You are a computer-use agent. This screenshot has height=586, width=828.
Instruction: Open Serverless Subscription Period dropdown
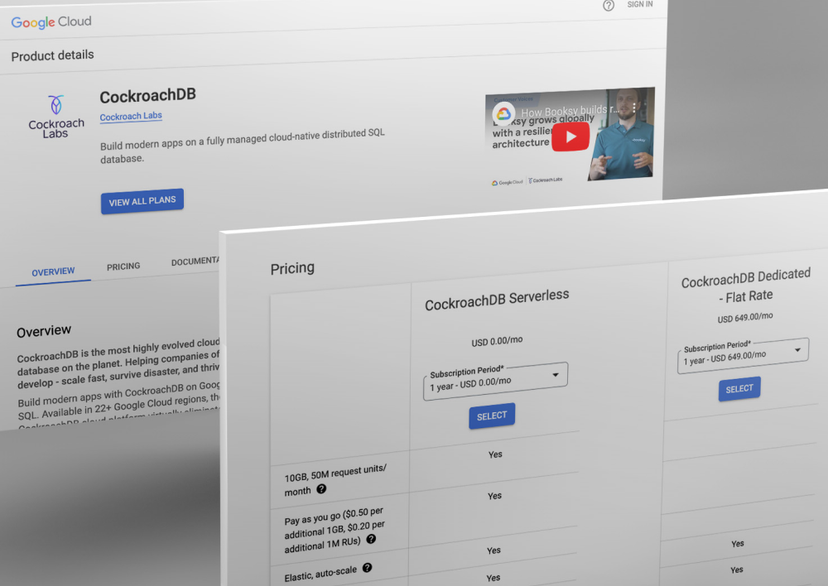(x=495, y=379)
